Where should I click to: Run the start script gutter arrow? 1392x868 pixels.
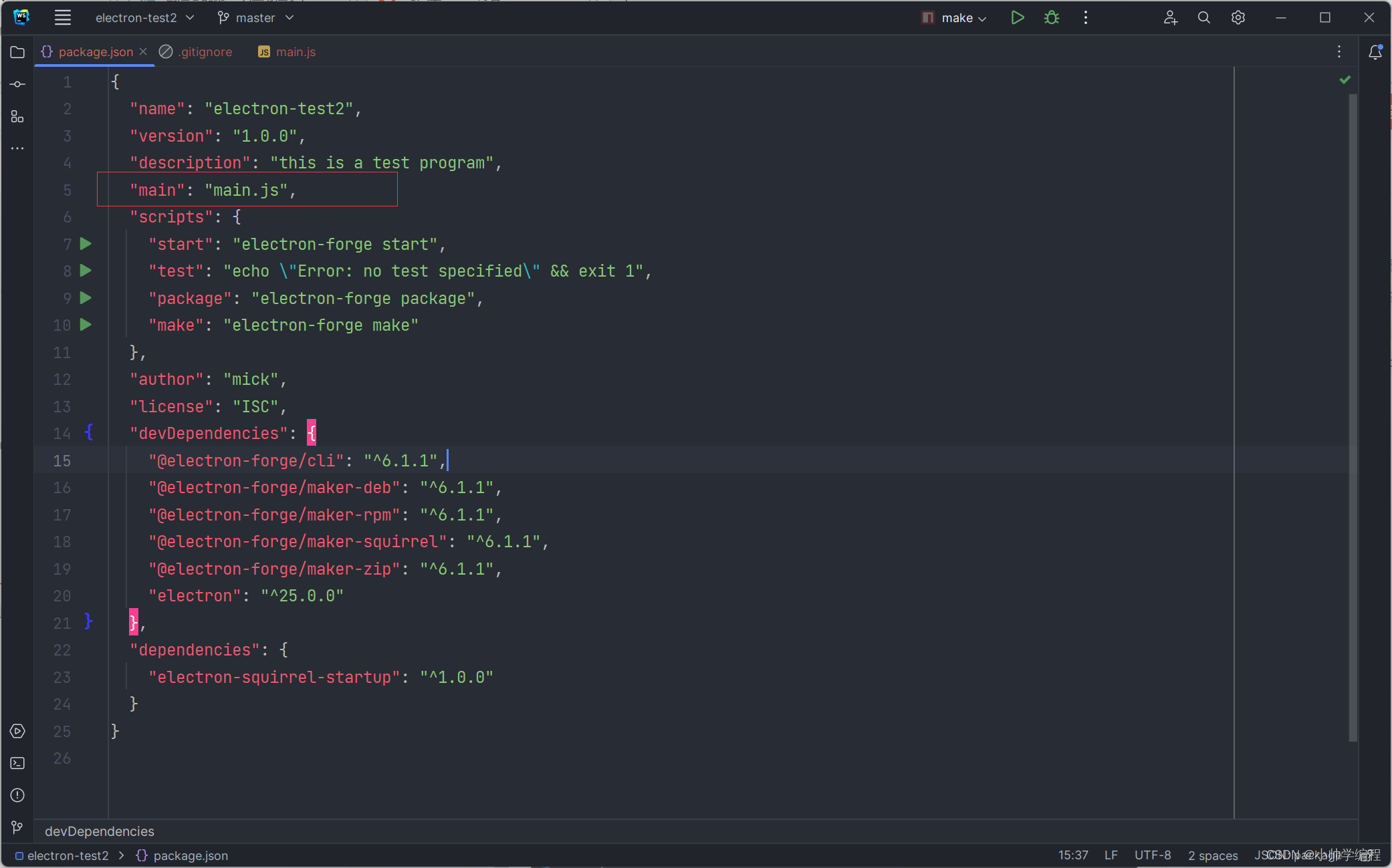pos(86,244)
